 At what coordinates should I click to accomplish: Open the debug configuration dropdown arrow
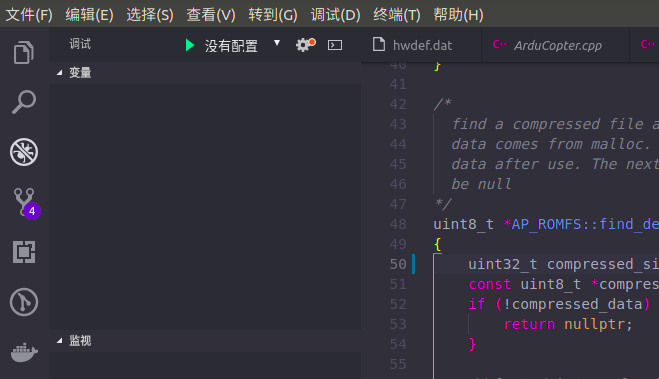click(277, 43)
